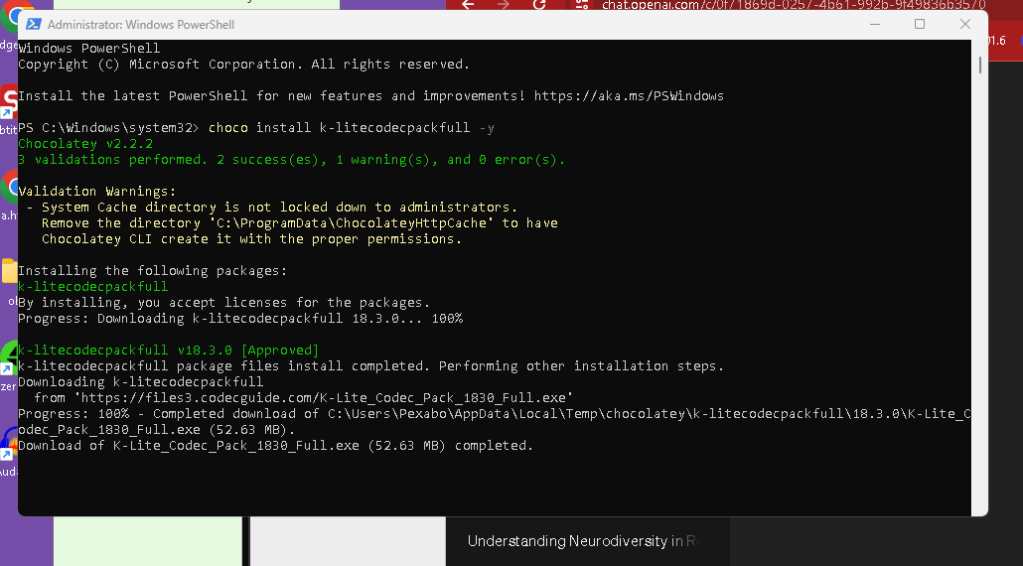Click 'Progress: Downloading k-litecodecpackfull 18.3.0... 100%'

[x=240, y=318]
